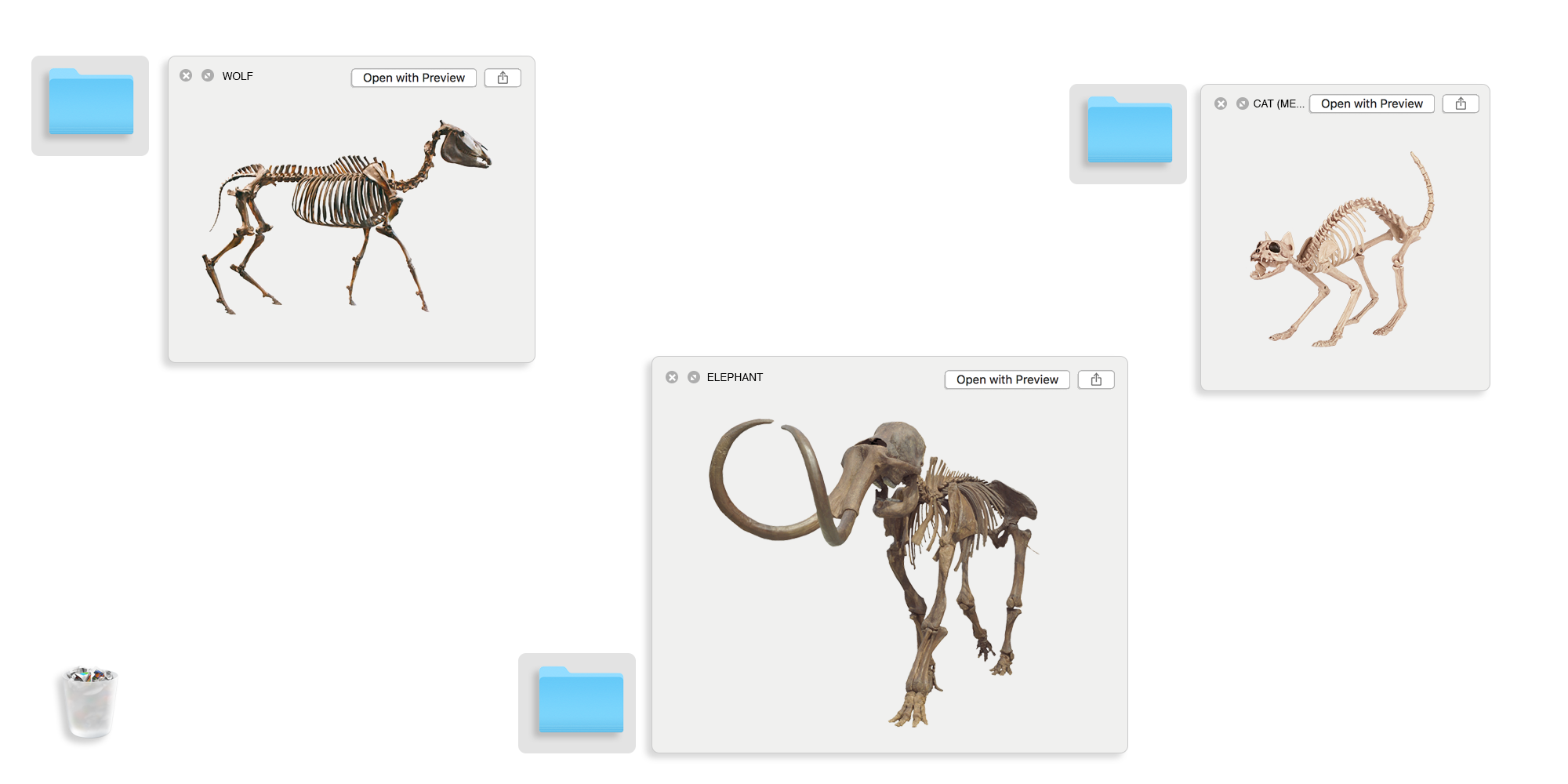Click Open with Preview in the WOLF window
This screenshot has width=1568, height=784.
click(x=414, y=78)
